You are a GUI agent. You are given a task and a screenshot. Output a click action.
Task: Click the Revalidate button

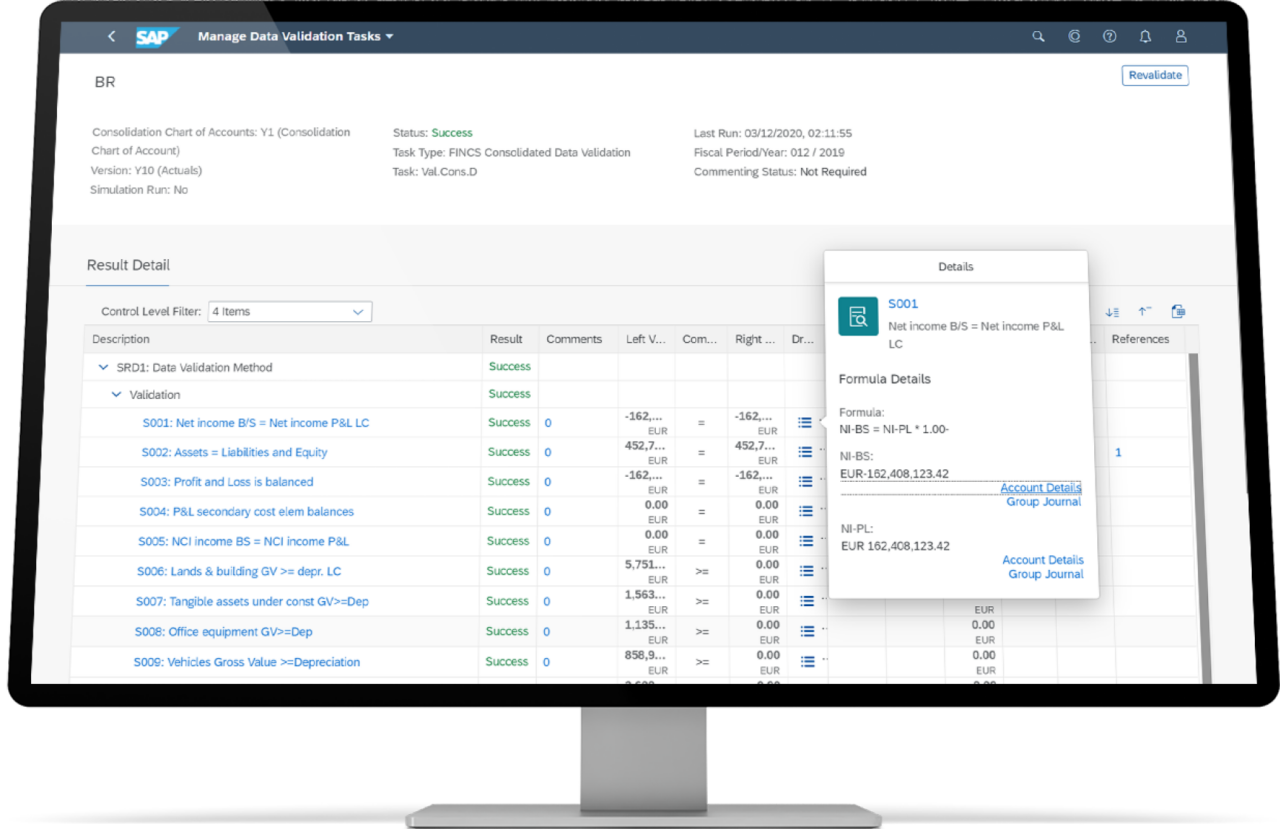pos(1155,75)
